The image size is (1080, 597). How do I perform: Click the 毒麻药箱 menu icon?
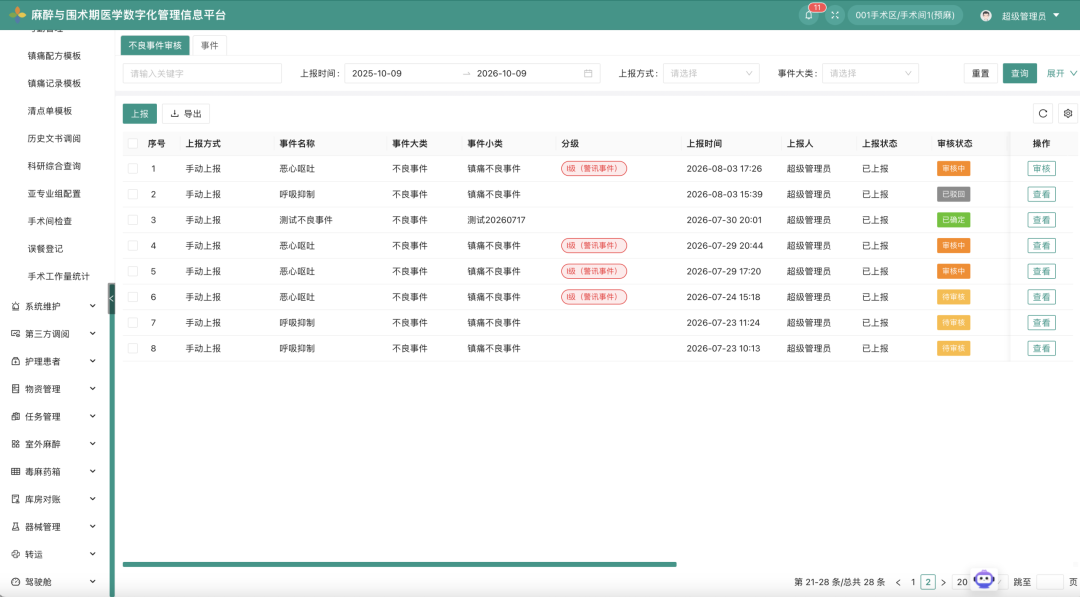click(15, 472)
